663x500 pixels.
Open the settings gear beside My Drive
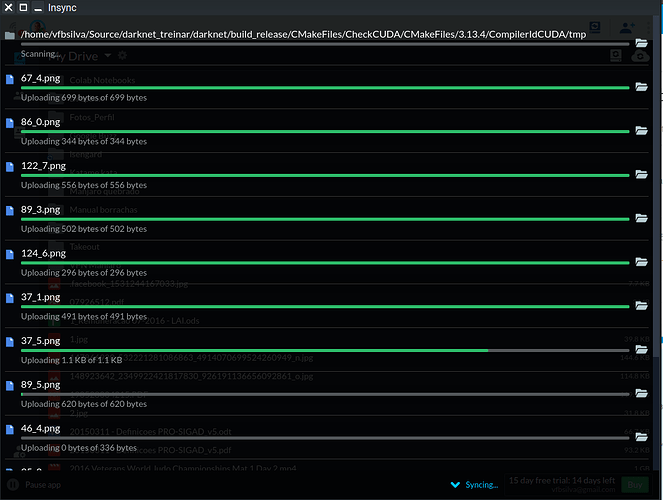[x=122, y=55]
